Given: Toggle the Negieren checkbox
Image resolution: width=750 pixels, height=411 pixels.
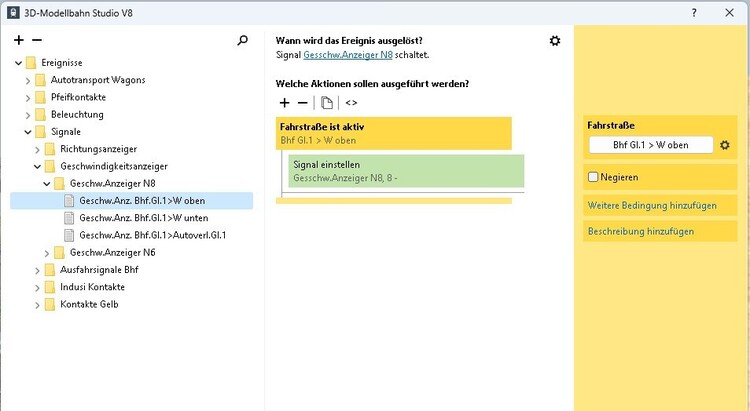Looking at the screenshot, I should [x=593, y=177].
